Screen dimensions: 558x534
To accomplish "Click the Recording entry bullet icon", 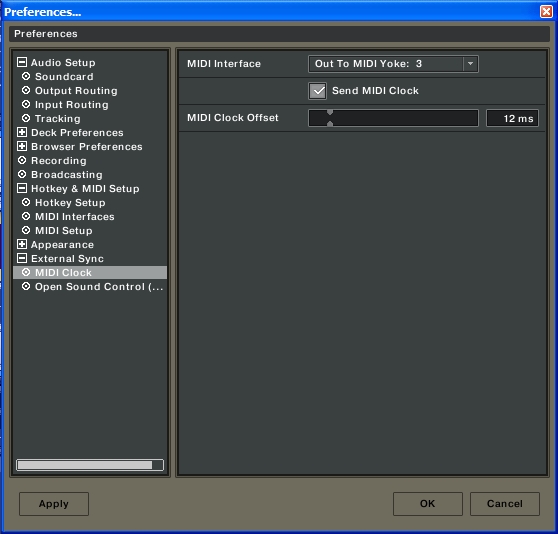I will coord(22,160).
